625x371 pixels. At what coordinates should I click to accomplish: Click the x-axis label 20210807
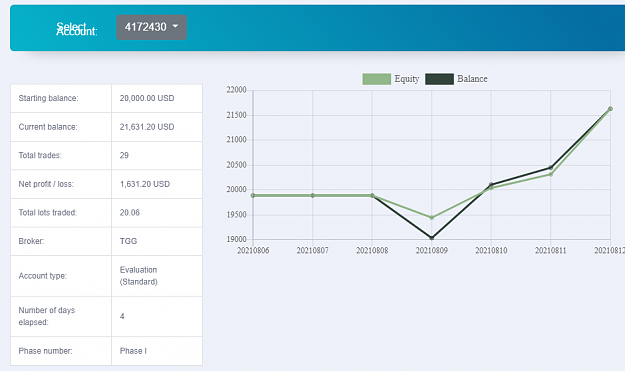tap(312, 251)
